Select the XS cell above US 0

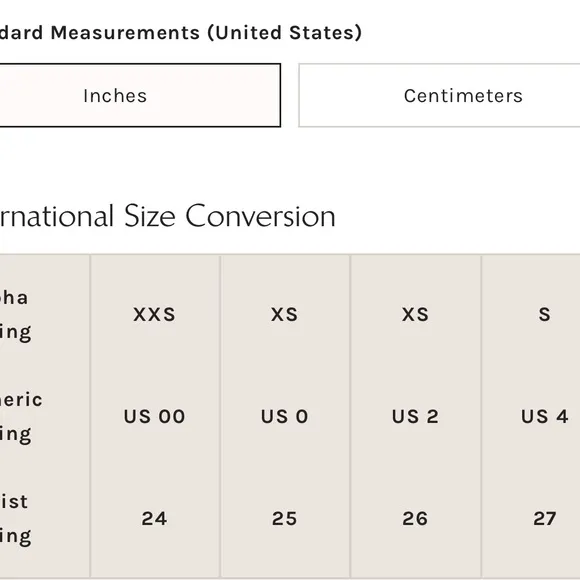[284, 314]
